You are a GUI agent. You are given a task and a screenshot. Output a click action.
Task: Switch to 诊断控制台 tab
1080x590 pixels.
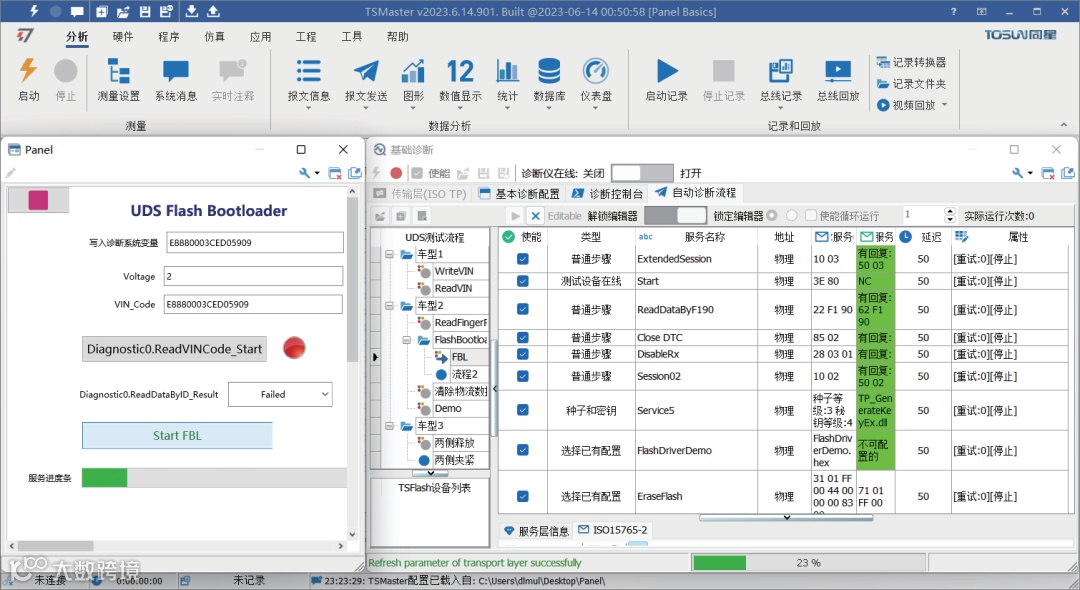[608, 193]
